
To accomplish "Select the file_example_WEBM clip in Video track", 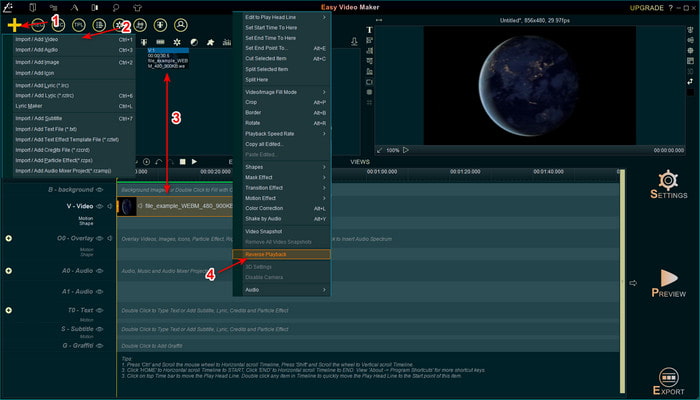I will pos(175,206).
